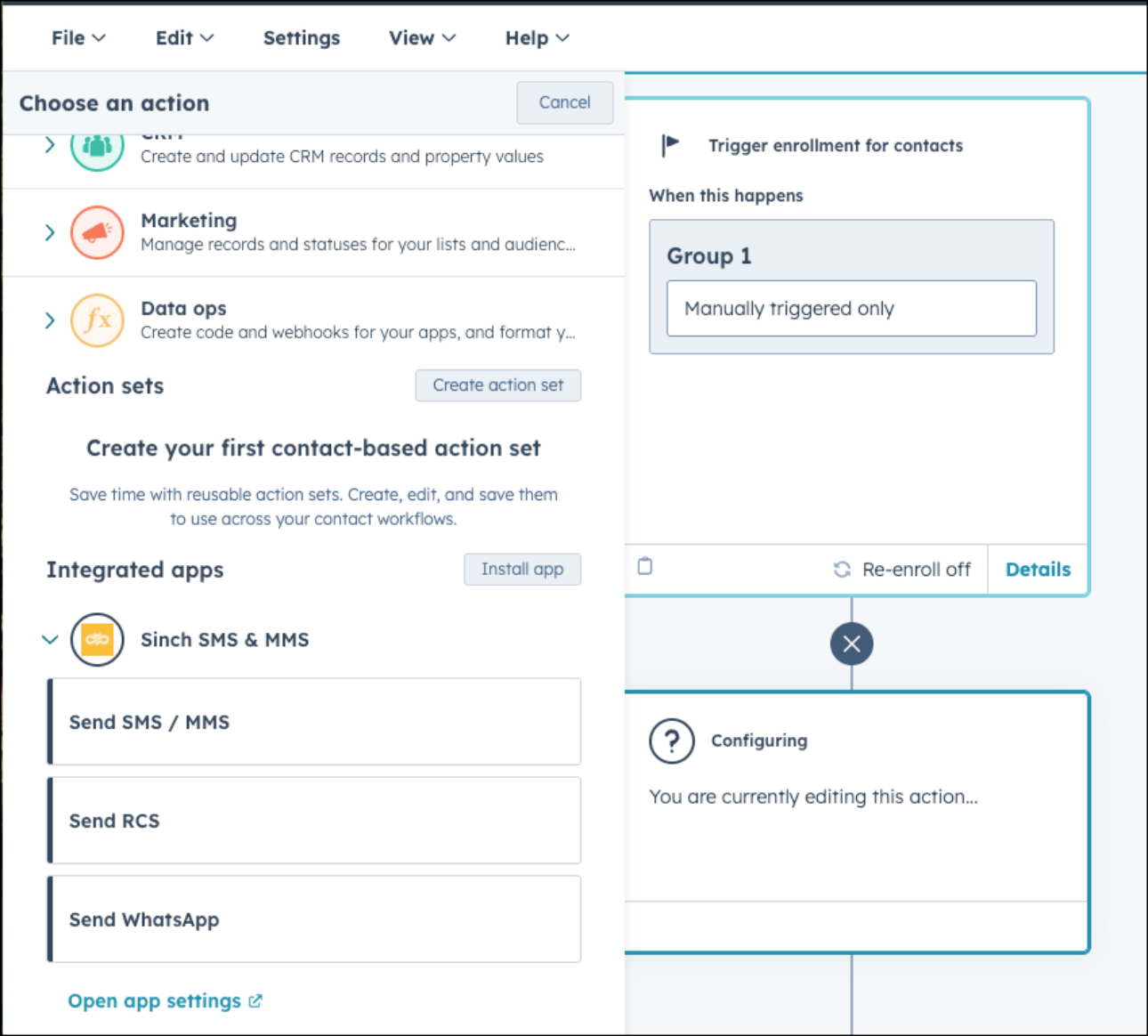The image size is (1148, 1036).
Task: Select the Marketing megaphone icon
Action: point(96,232)
